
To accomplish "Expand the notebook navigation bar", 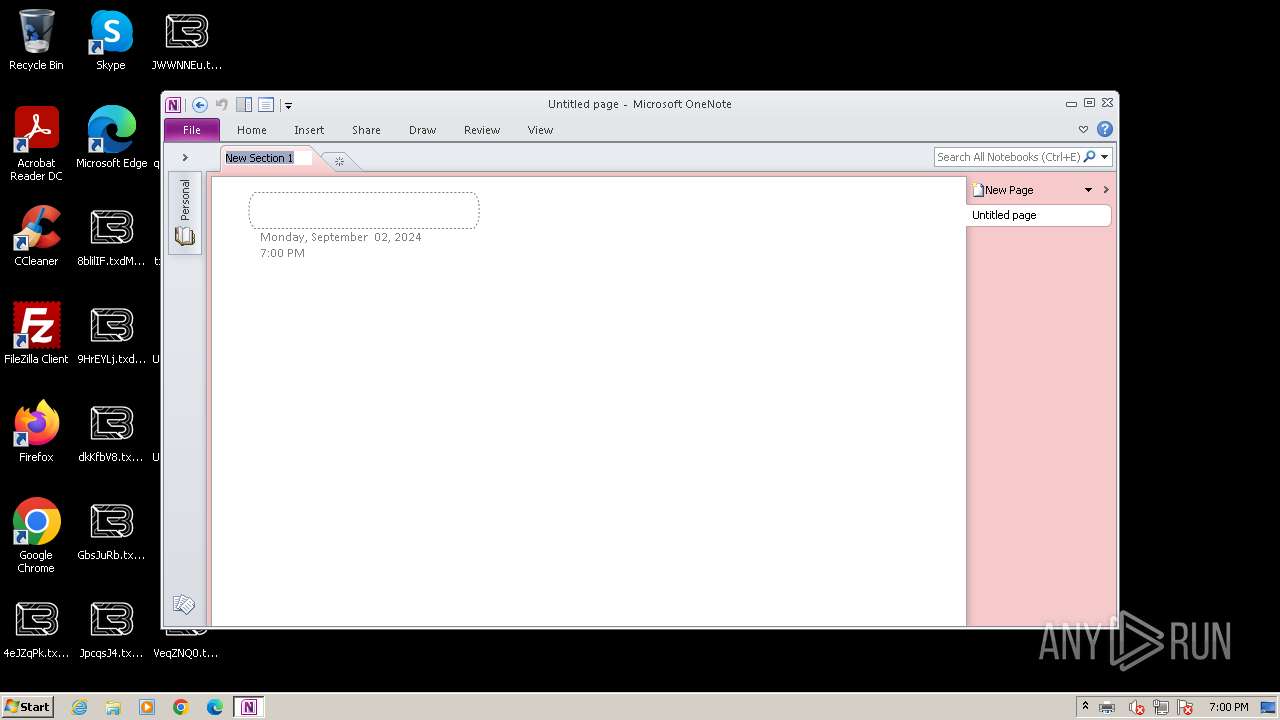I will 185,158.
